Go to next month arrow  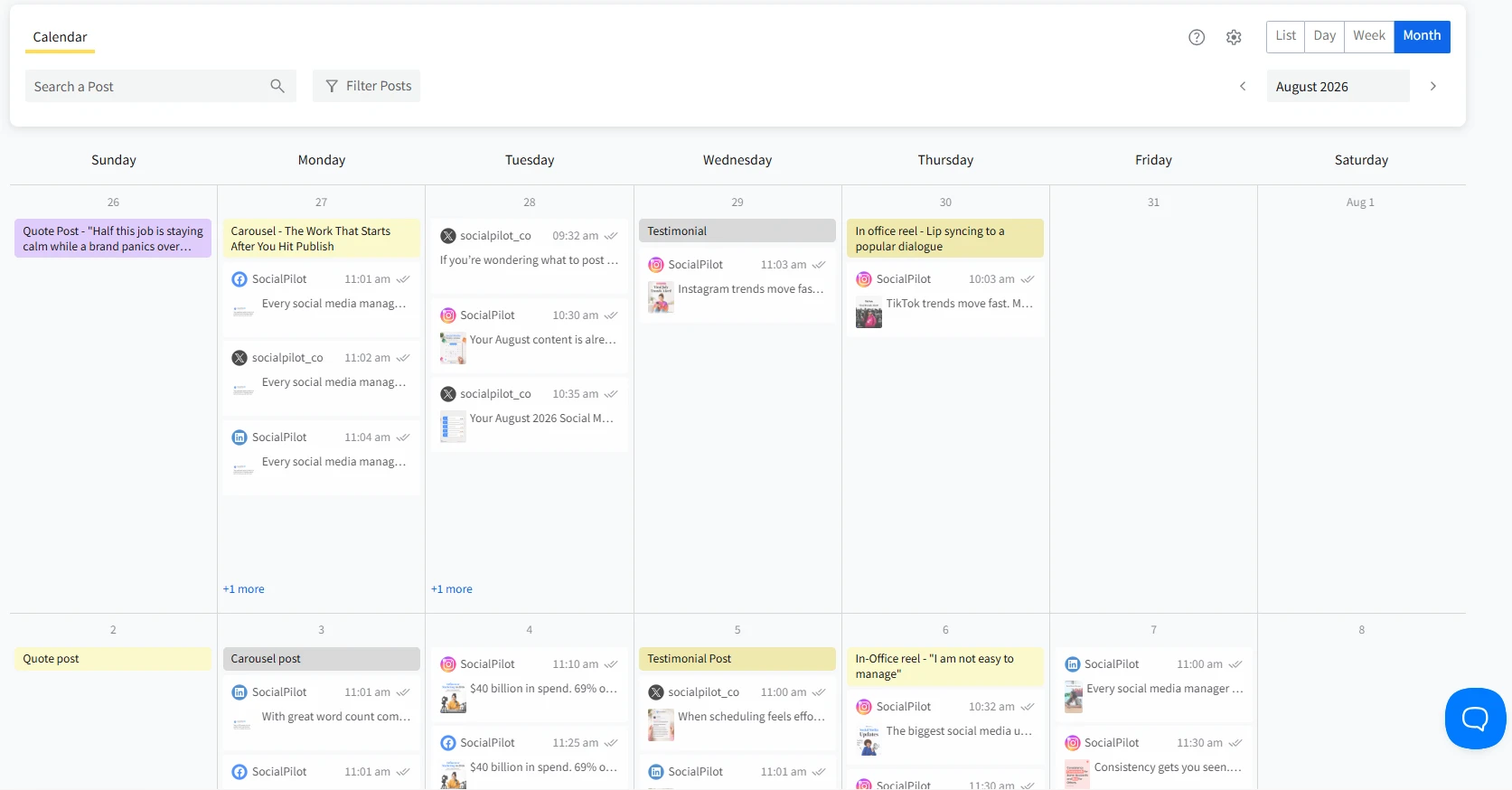pos(1432,86)
